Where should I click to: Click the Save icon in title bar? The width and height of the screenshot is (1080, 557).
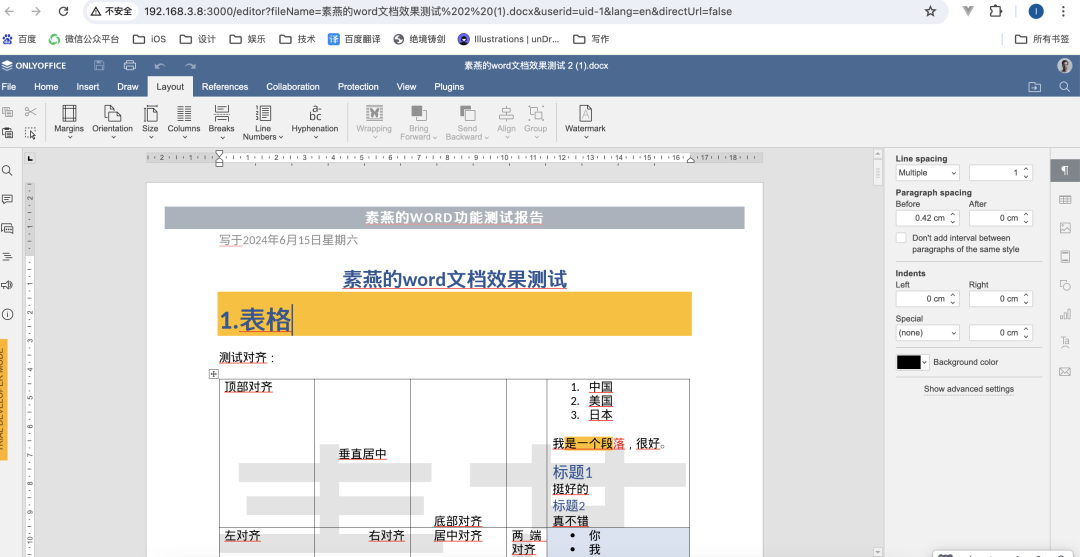click(x=99, y=65)
